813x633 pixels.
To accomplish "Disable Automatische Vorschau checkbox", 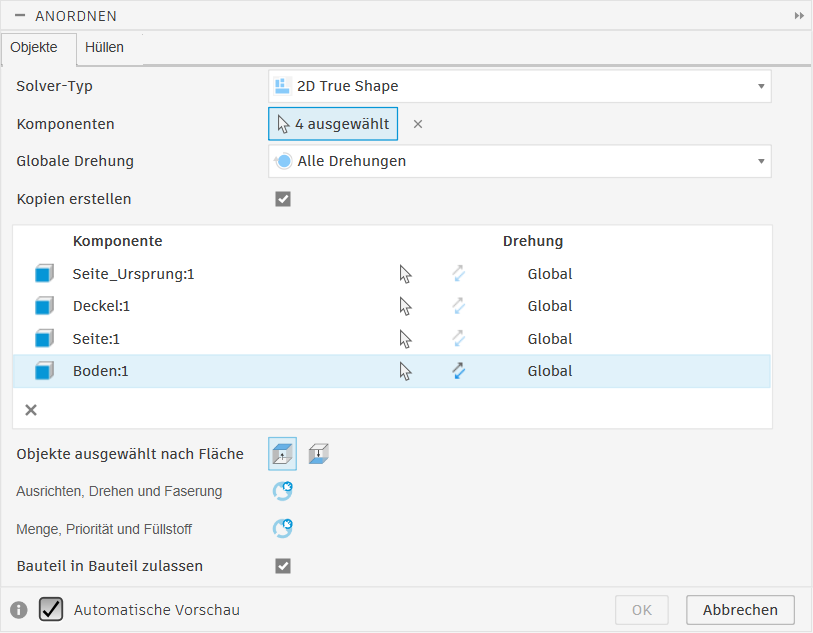I will [x=51, y=609].
